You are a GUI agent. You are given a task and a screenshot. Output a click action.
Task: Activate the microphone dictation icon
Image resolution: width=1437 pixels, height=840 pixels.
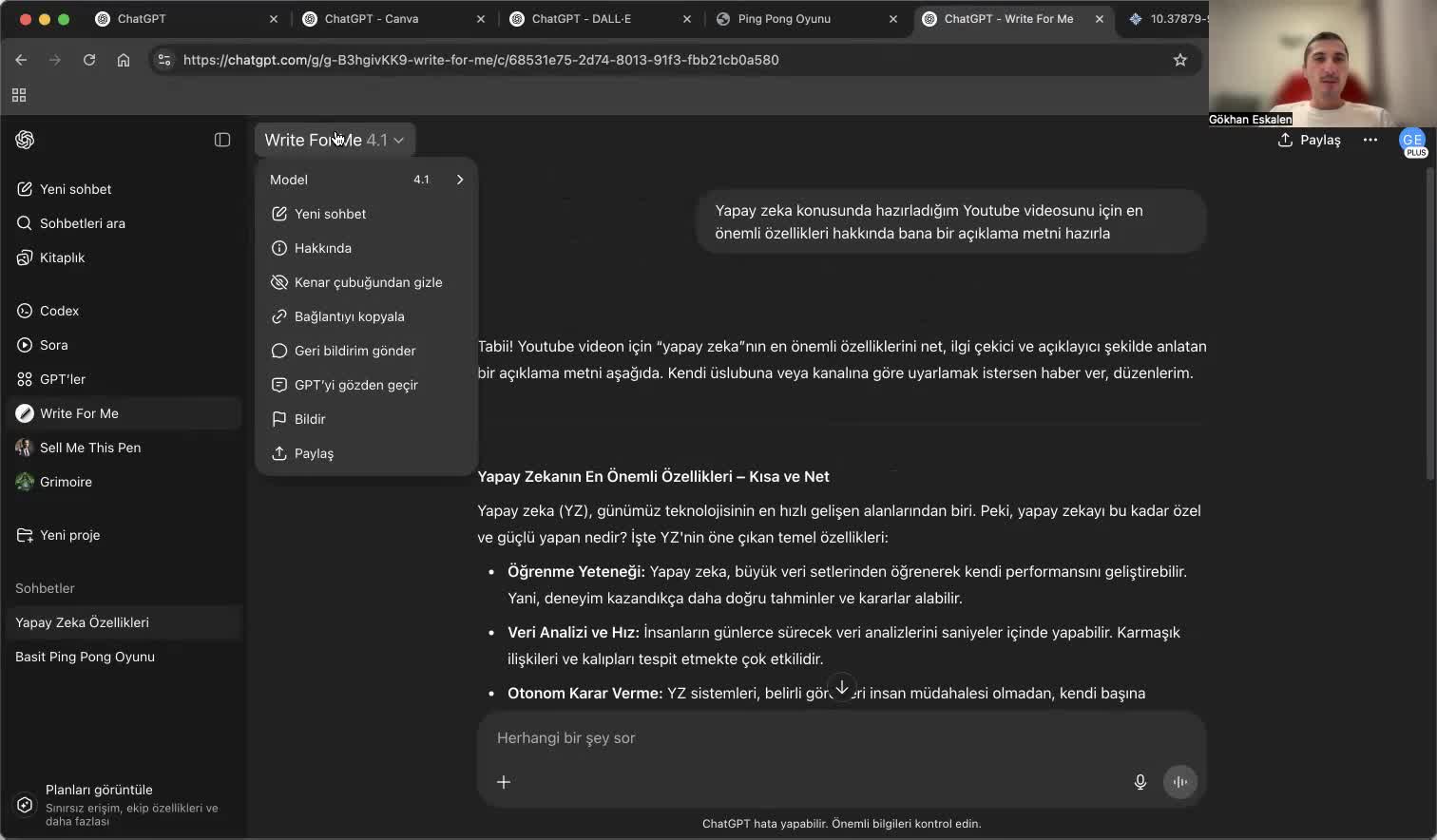click(1140, 782)
